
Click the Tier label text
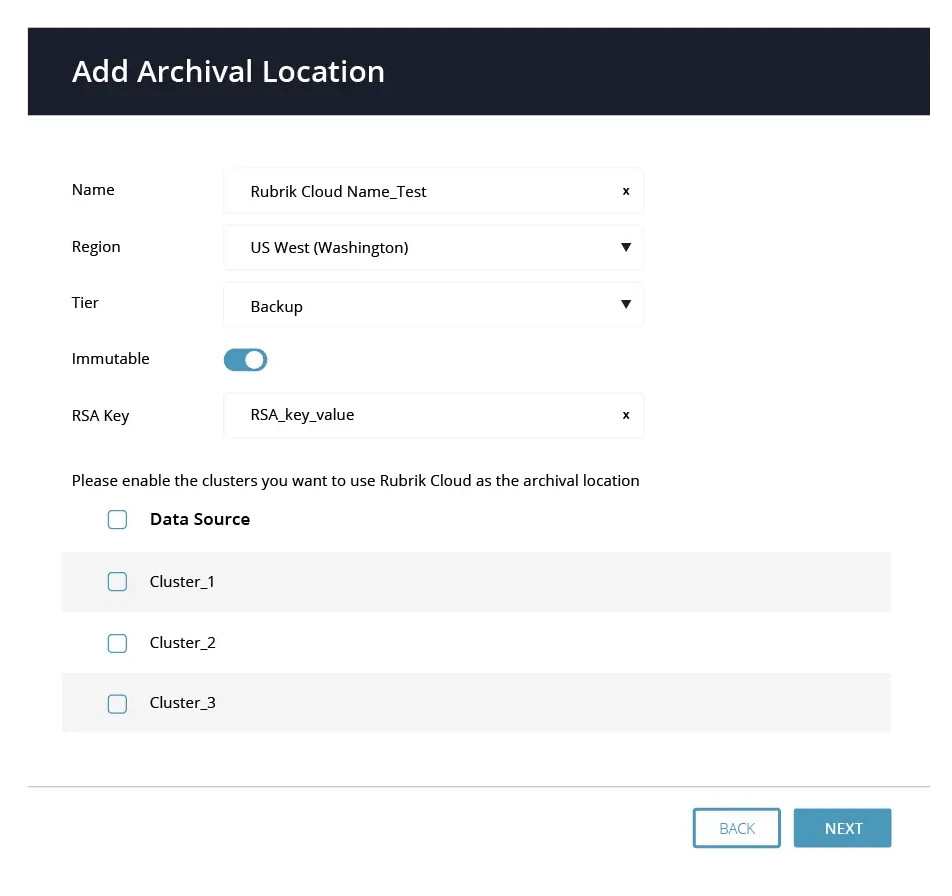click(x=85, y=303)
